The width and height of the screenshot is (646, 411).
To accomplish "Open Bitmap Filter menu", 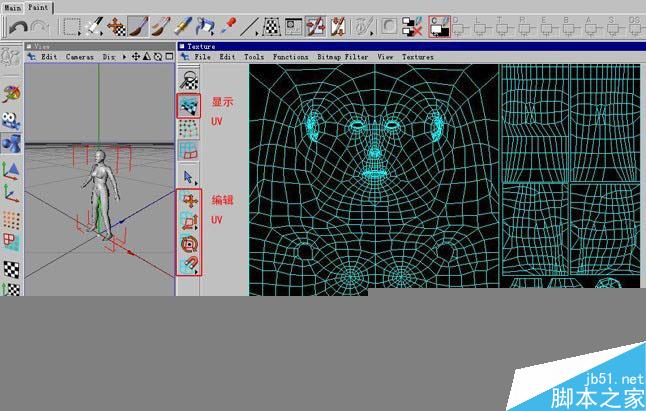I will (343, 57).
